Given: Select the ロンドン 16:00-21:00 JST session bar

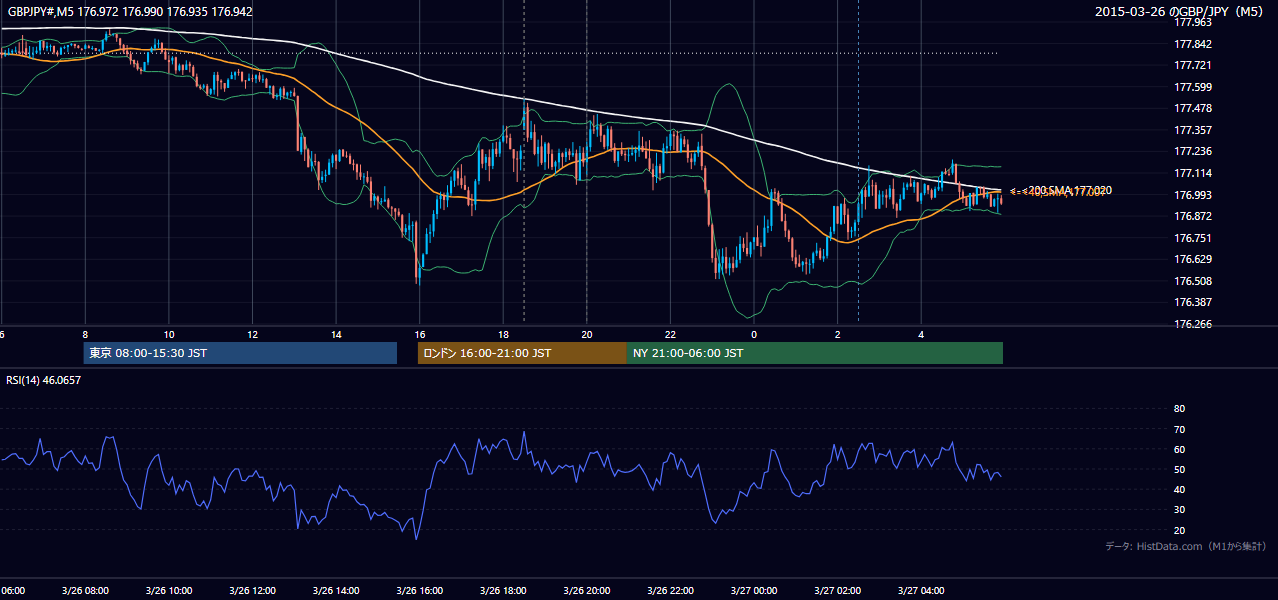Looking at the screenshot, I should click(x=522, y=353).
